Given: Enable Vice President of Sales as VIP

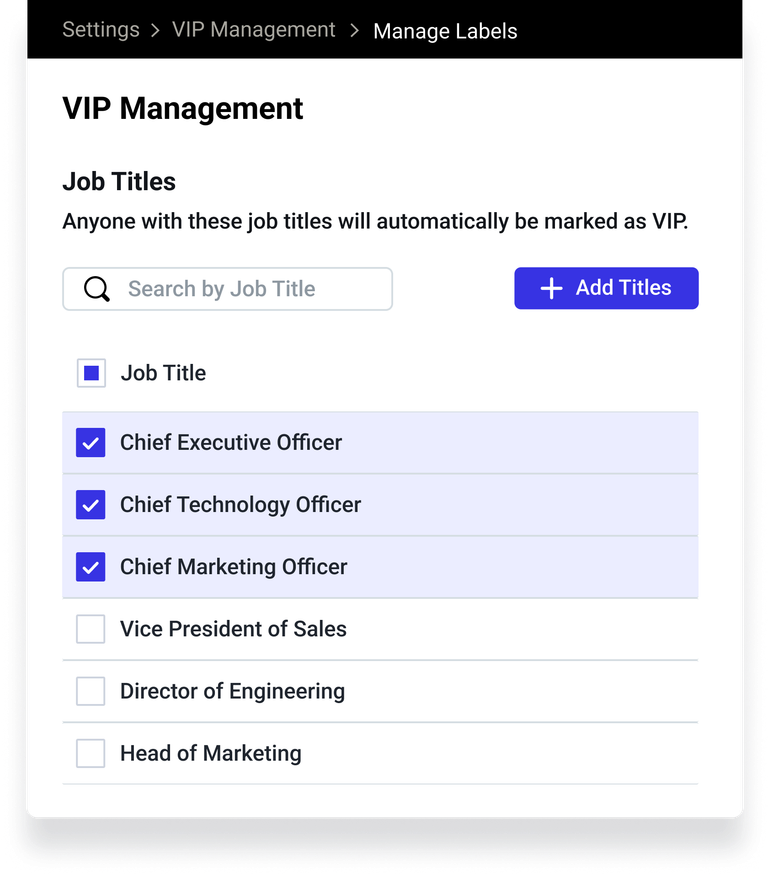Looking at the screenshot, I should click(x=90, y=628).
